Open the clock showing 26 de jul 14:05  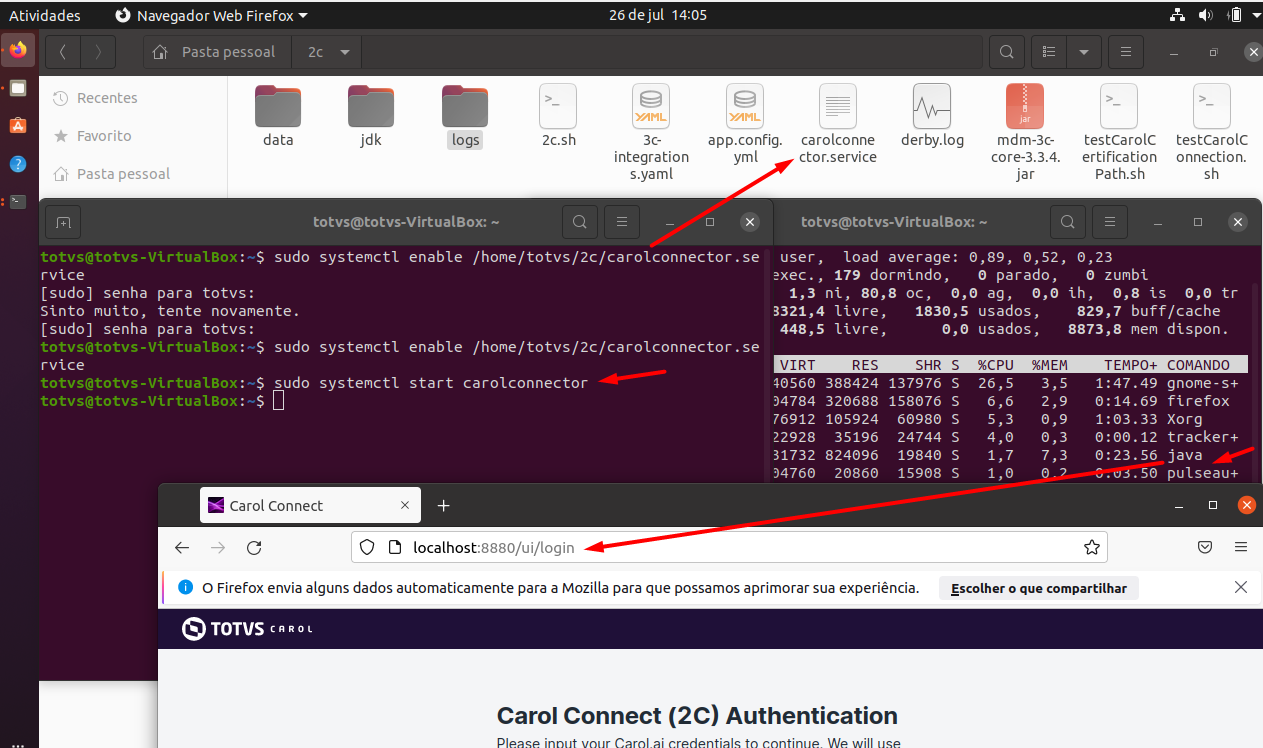(x=658, y=15)
